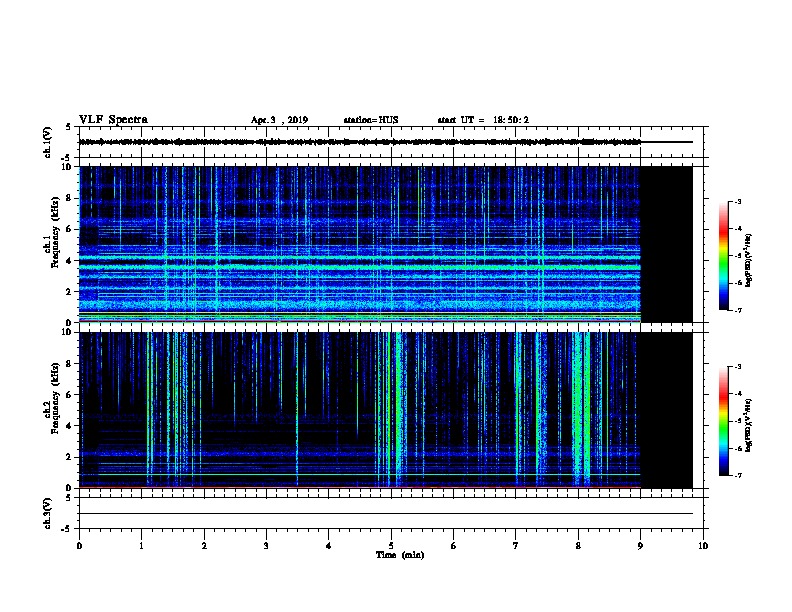
Task: Click time axis tick label "9"
Action: click(x=640, y=546)
